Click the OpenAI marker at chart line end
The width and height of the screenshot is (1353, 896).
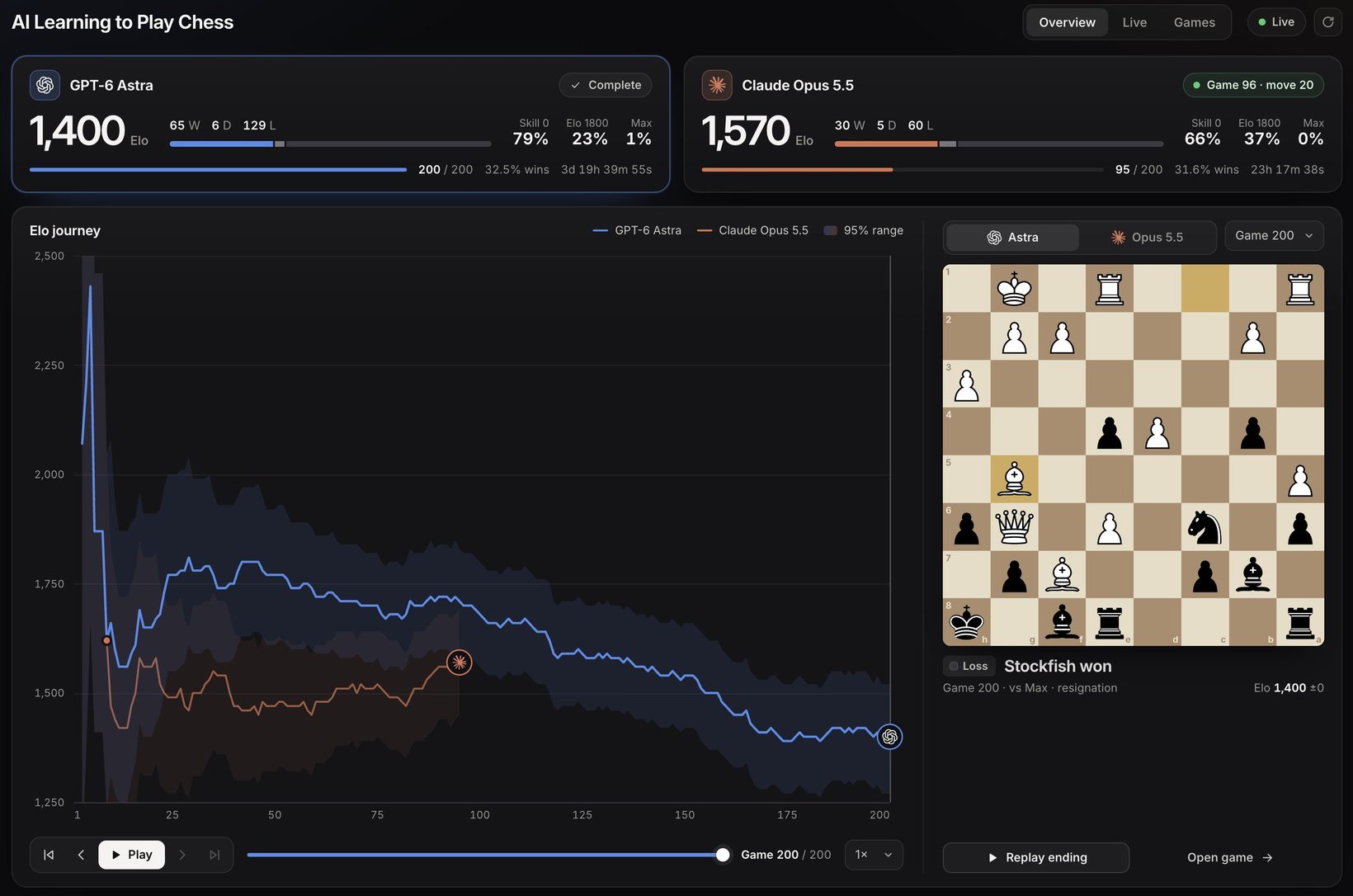pyautogui.click(x=889, y=737)
